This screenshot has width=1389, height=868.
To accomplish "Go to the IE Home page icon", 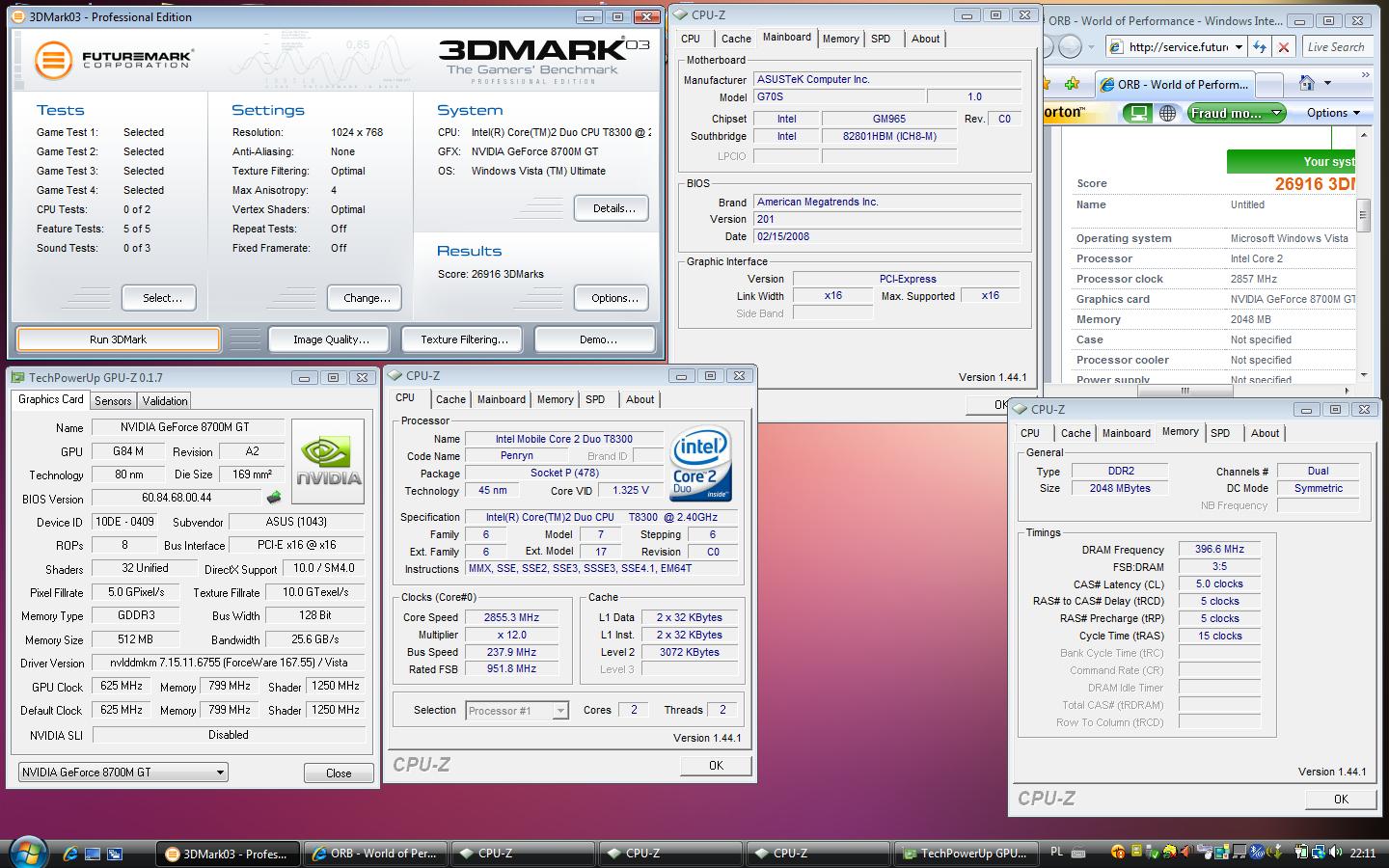I will coord(1307,83).
